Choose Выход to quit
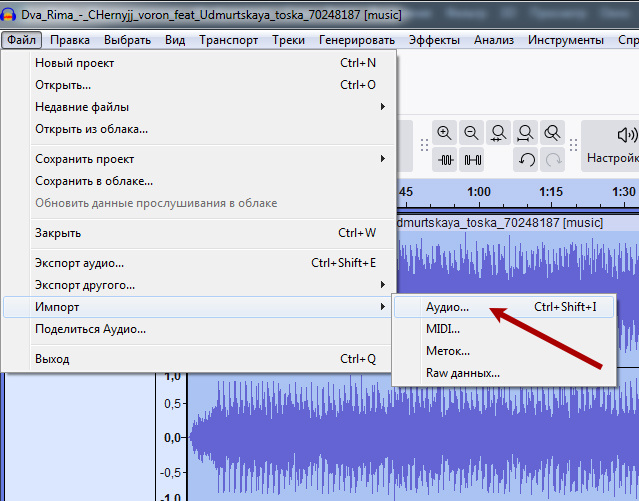639x501 pixels. coord(198,359)
